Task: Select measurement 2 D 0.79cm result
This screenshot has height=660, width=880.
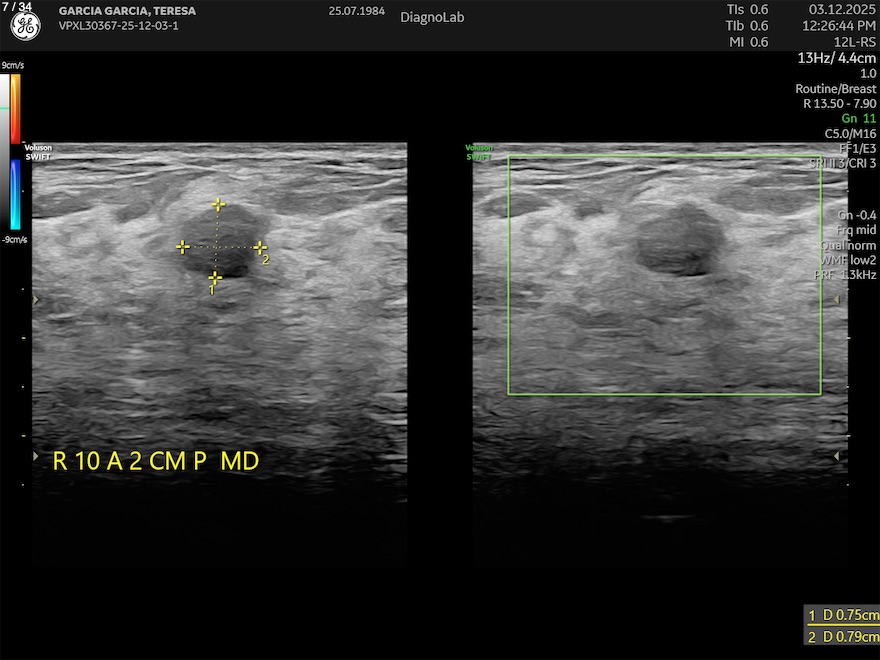Action: [843, 636]
